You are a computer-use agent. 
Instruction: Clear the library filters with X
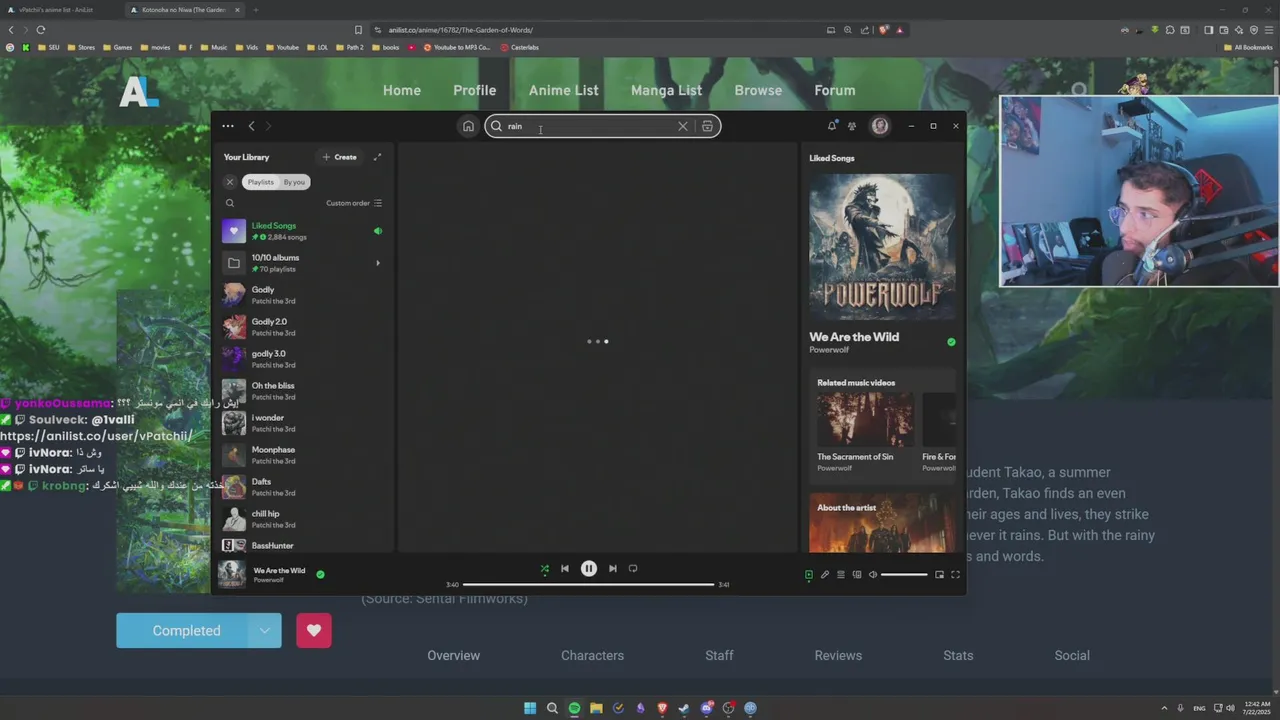tap(230, 182)
